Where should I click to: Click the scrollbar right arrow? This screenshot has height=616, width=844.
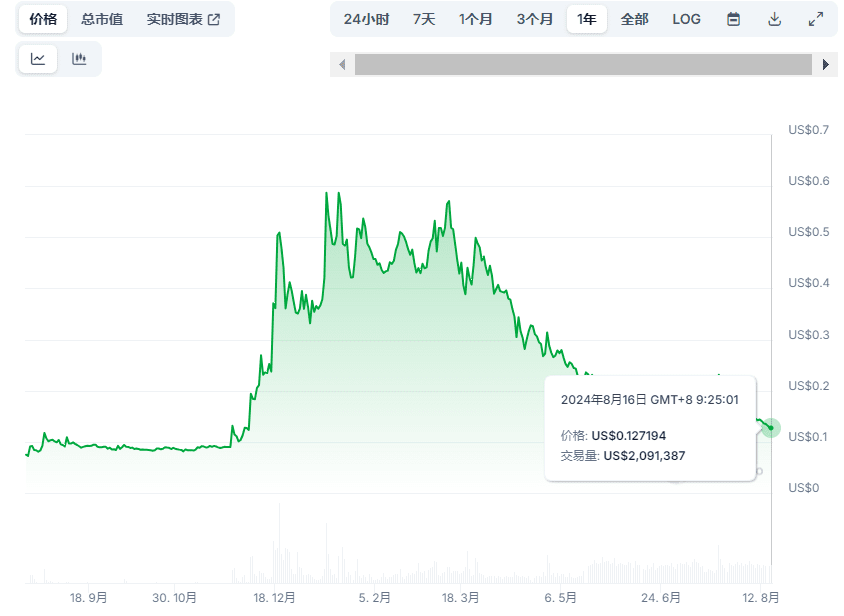click(826, 65)
